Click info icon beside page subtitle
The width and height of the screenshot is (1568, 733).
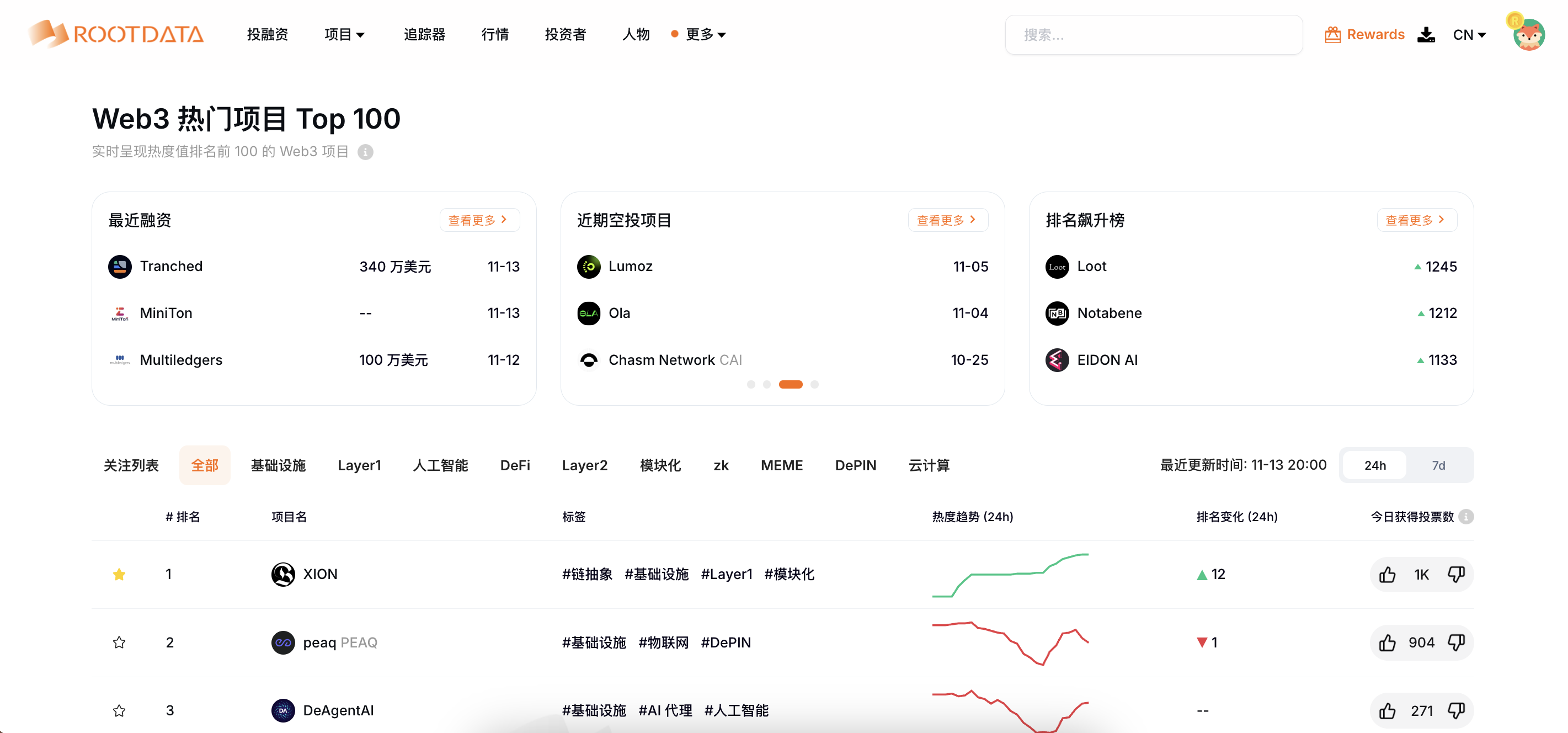tap(365, 152)
